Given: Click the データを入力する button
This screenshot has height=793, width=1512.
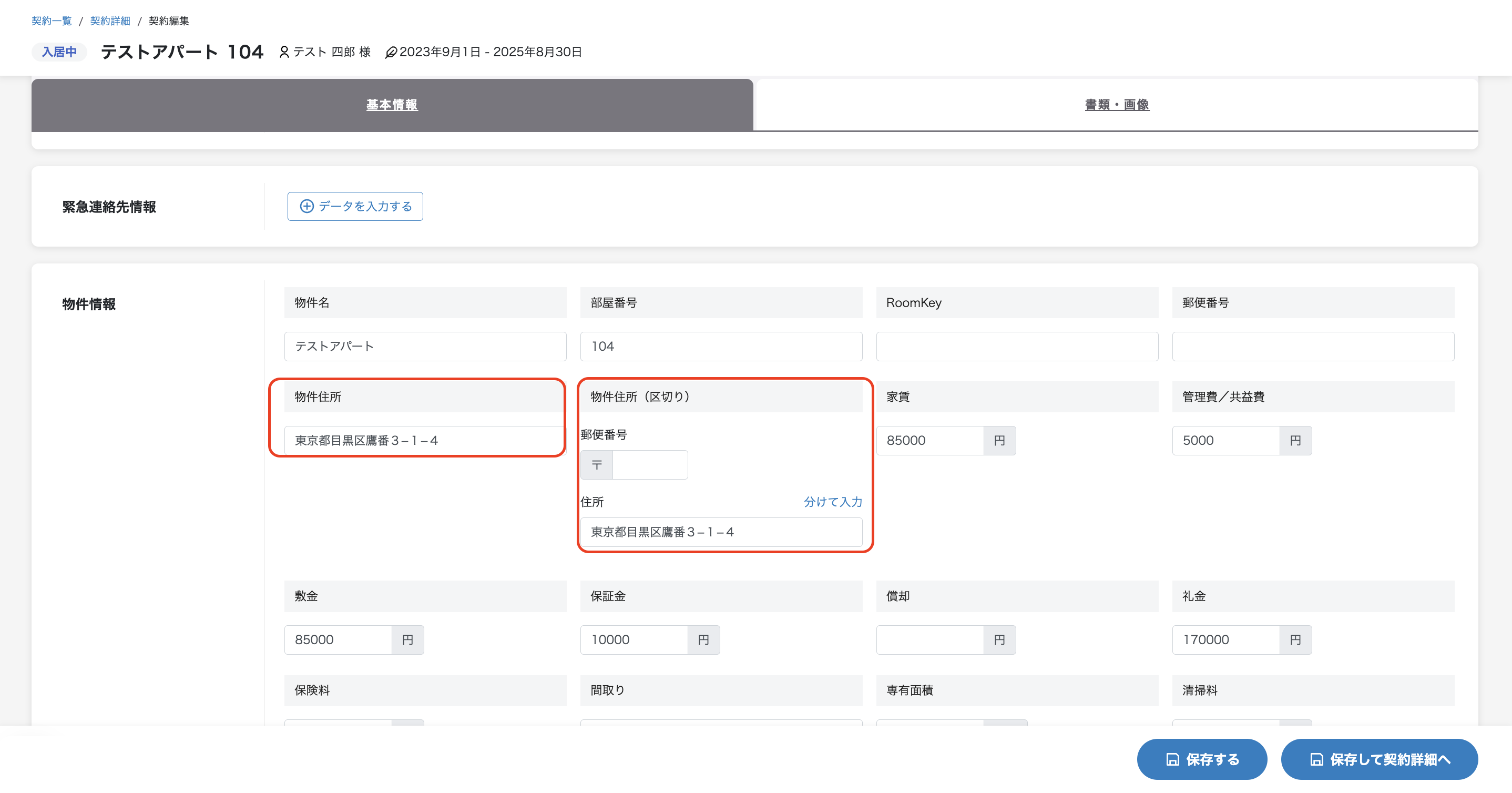Looking at the screenshot, I should [x=355, y=207].
